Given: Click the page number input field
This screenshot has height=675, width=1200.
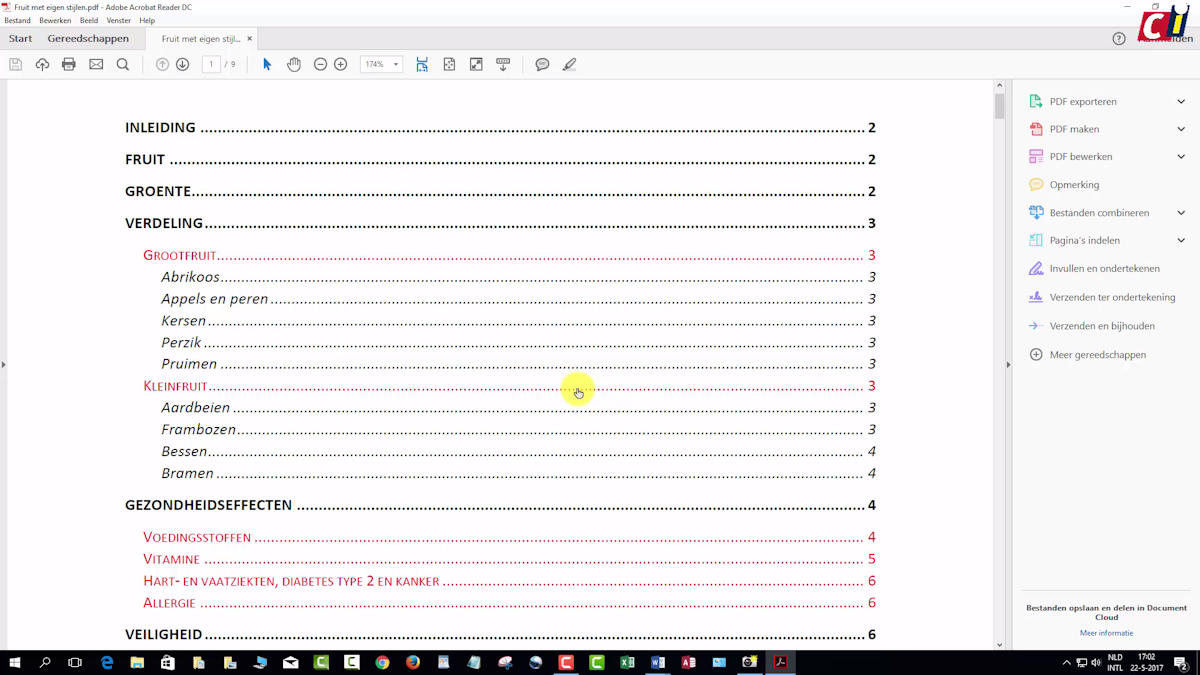Looking at the screenshot, I should [x=211, y=64].
